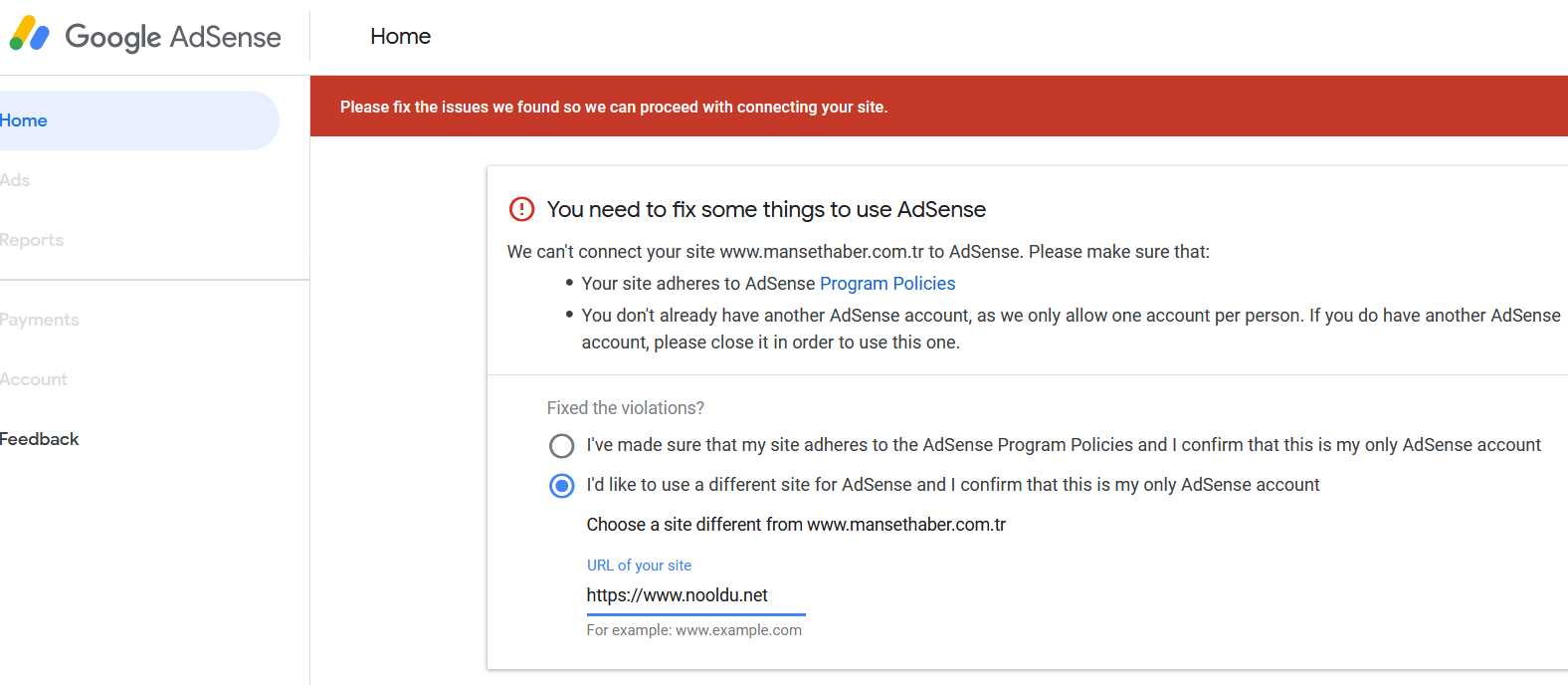Click the 'URL of your site' label
The image size is (1568, 685).
(x=639, y=566)
